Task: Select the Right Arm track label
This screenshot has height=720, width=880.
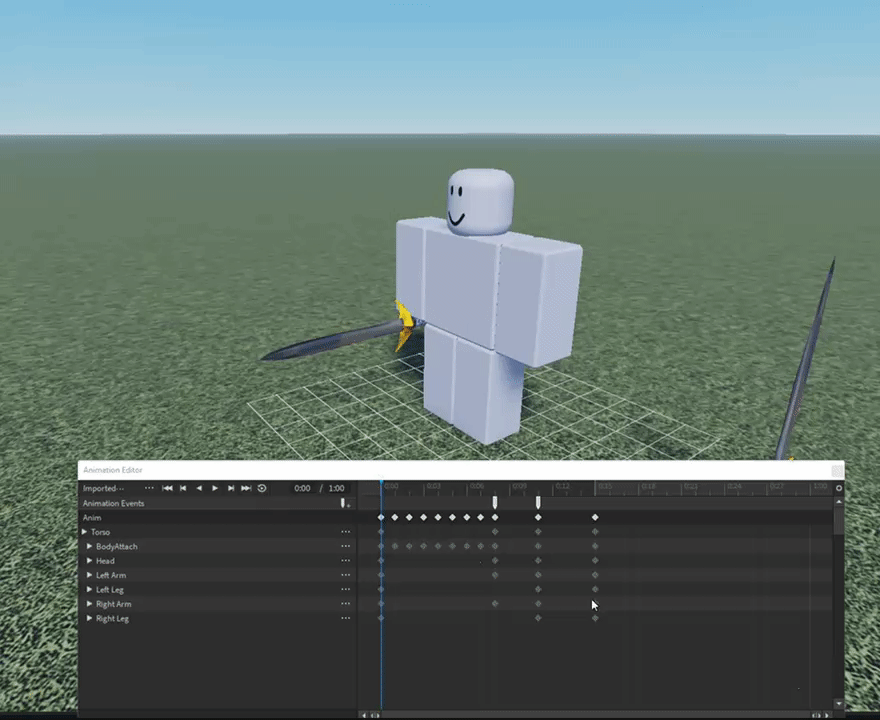Action: click(113, 604)
